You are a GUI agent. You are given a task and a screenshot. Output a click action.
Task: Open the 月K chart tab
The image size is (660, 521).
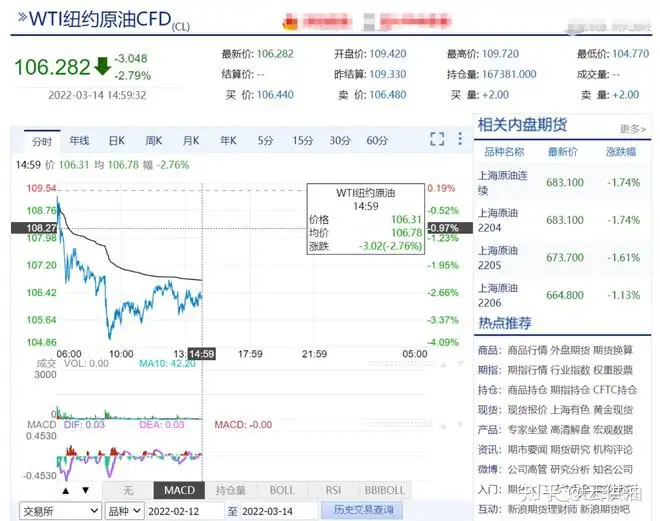(x=191, y=141)
